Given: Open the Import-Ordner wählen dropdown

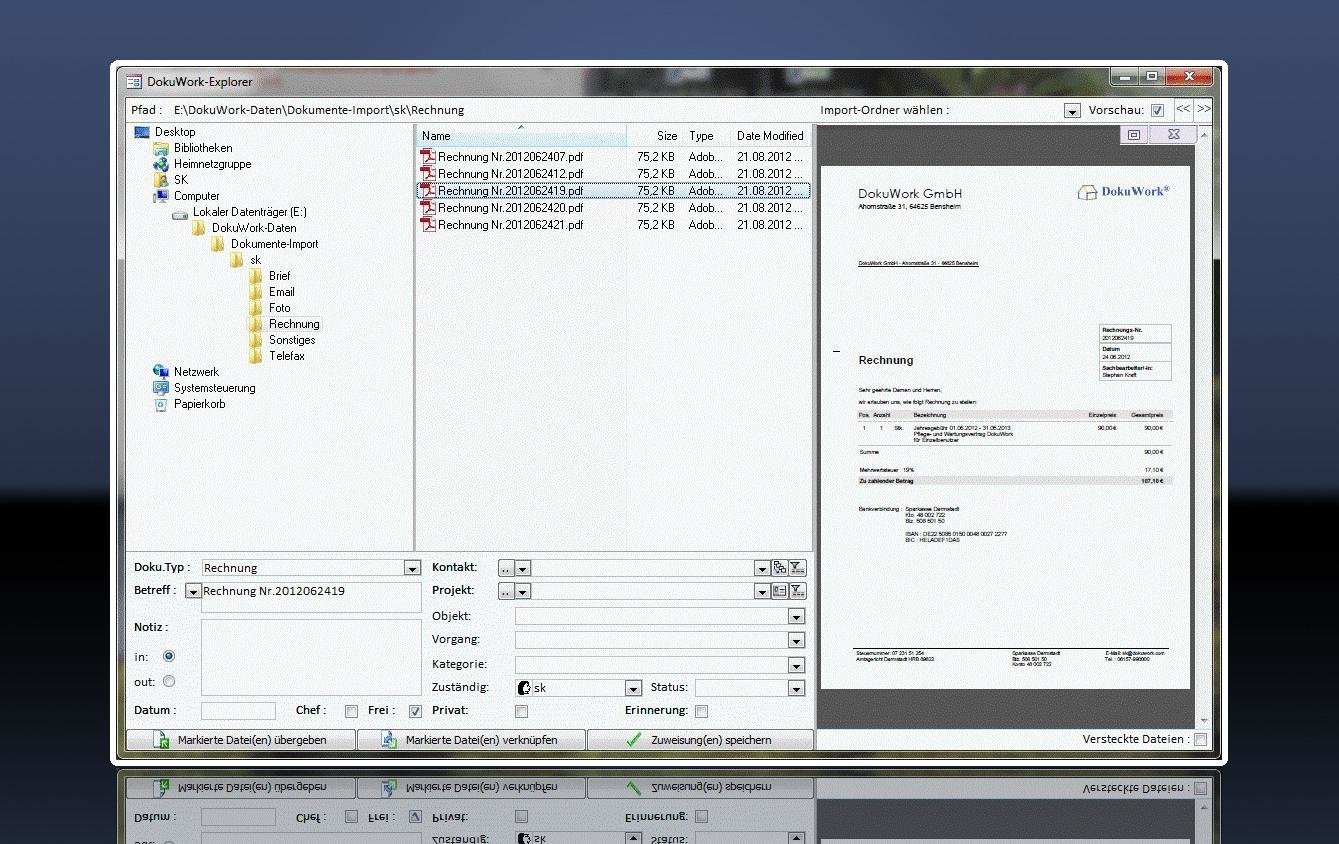Looking at the screenshot, I should pos(1072,111).
